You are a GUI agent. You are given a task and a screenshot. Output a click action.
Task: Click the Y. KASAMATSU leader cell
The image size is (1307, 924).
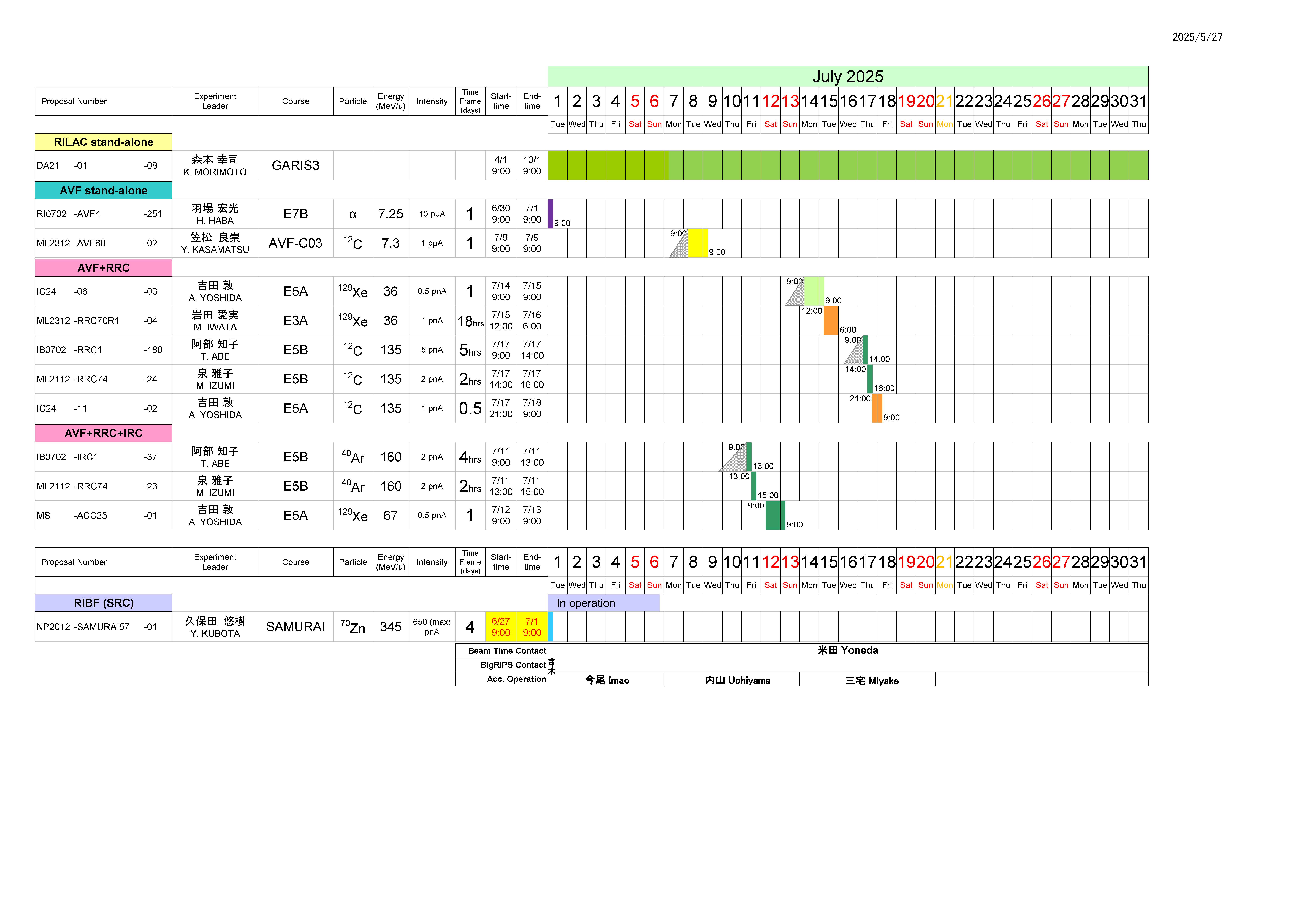click(x=215, y=243)
